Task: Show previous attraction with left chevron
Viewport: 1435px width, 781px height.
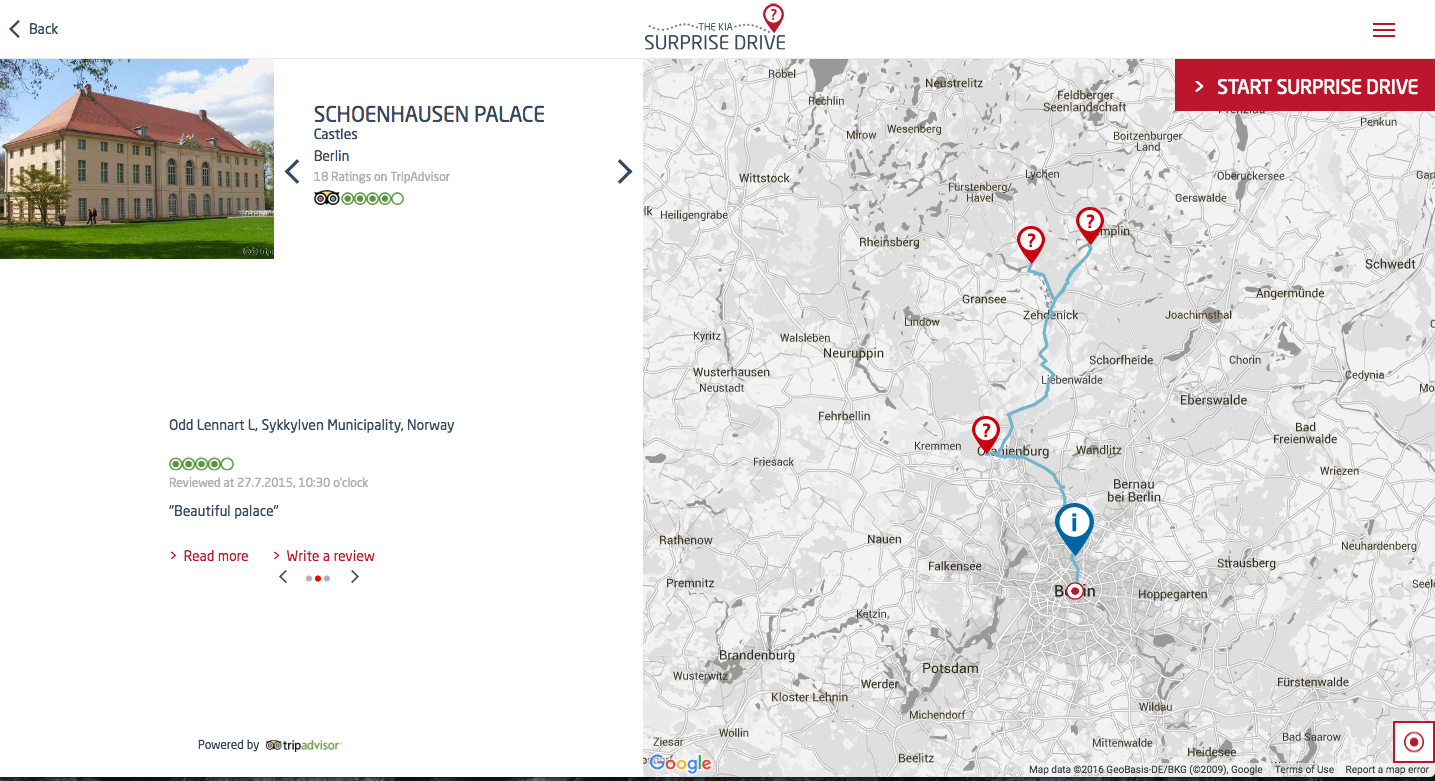Action: pos(292,172)
